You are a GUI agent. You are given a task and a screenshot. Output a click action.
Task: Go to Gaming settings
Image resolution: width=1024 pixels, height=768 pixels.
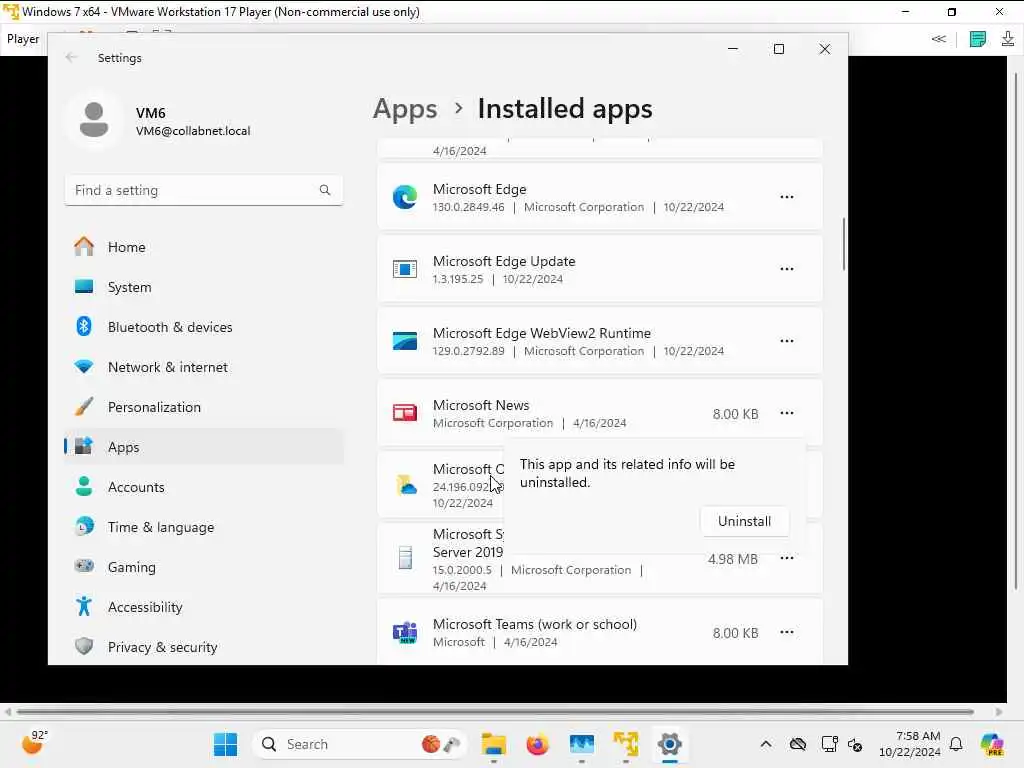[x=204, y=567]
